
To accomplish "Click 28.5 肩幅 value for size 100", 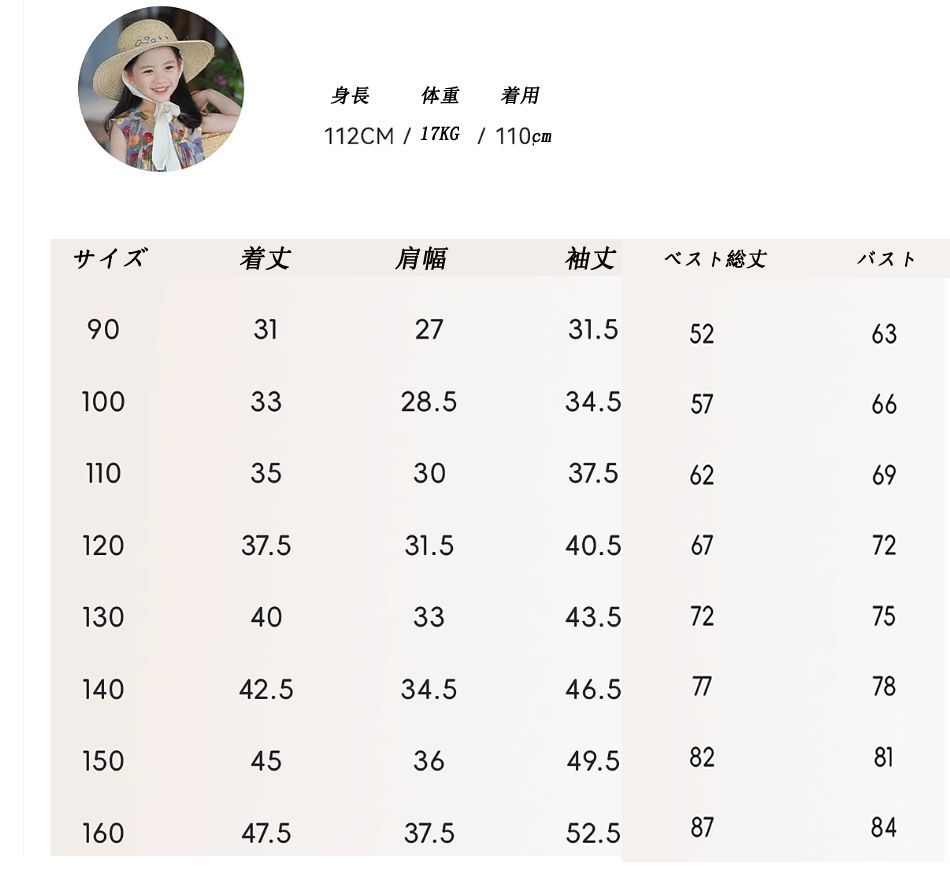I will point(429,402).
